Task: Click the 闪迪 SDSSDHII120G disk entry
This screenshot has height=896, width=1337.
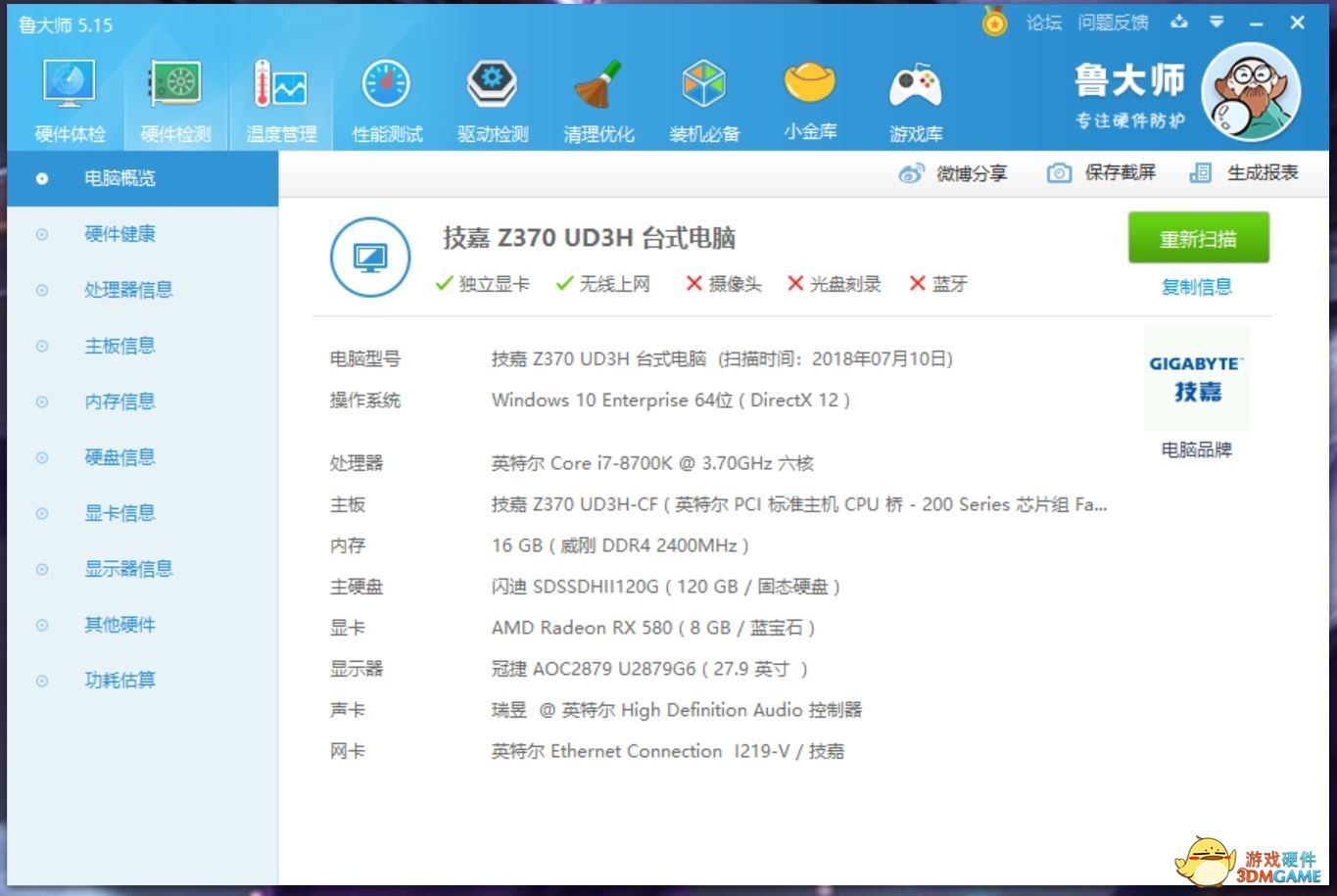Action: pyautogui.click(x=666, y=587)
